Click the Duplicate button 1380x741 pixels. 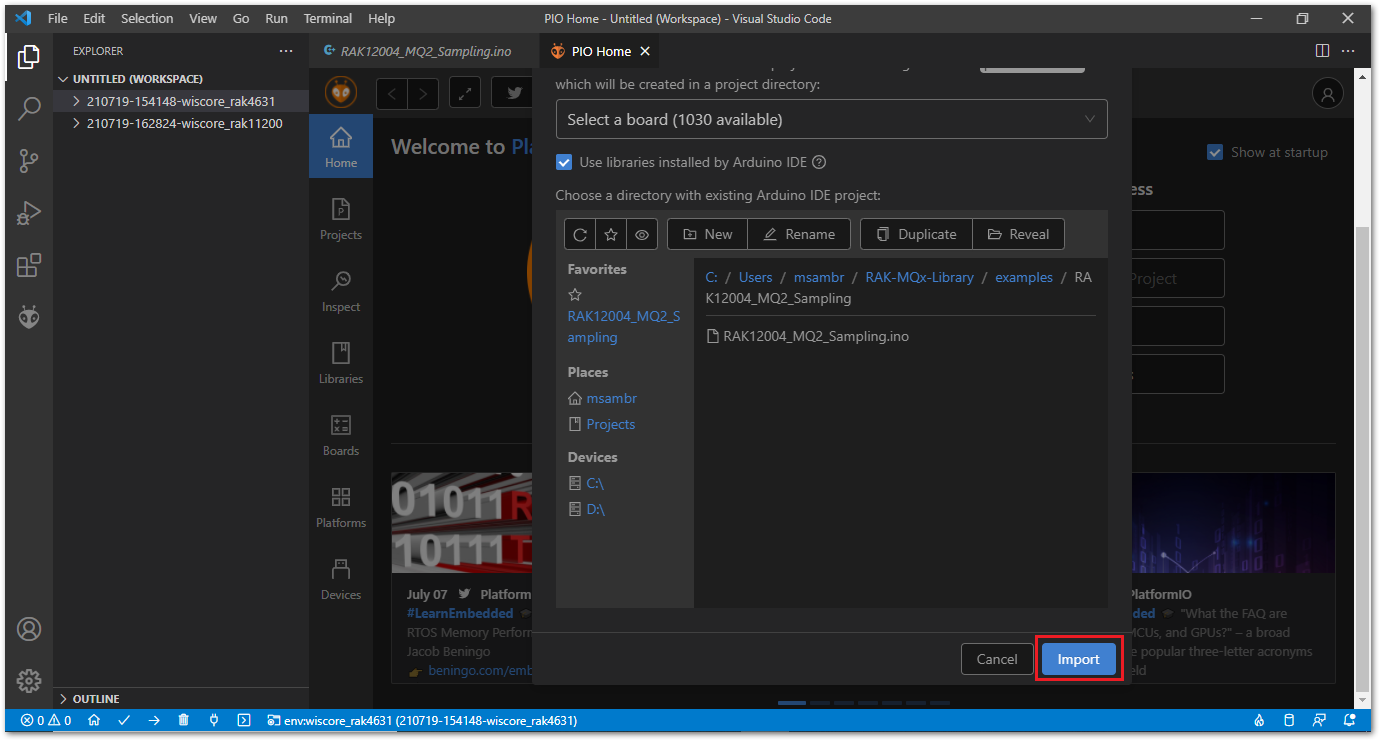pyautogui.click(x=916, y=234)
